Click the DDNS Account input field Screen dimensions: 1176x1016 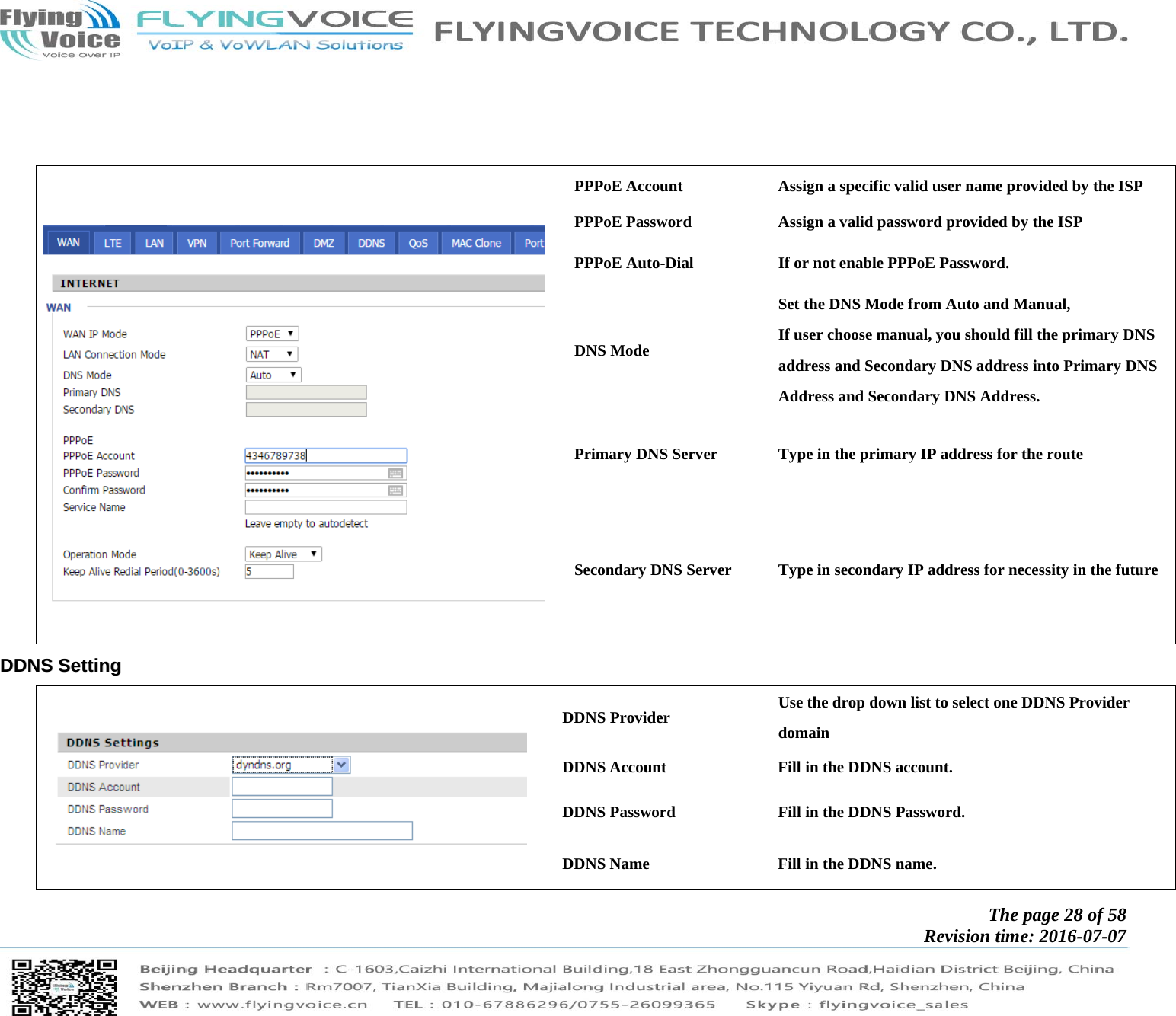click(x=282, y=787)
